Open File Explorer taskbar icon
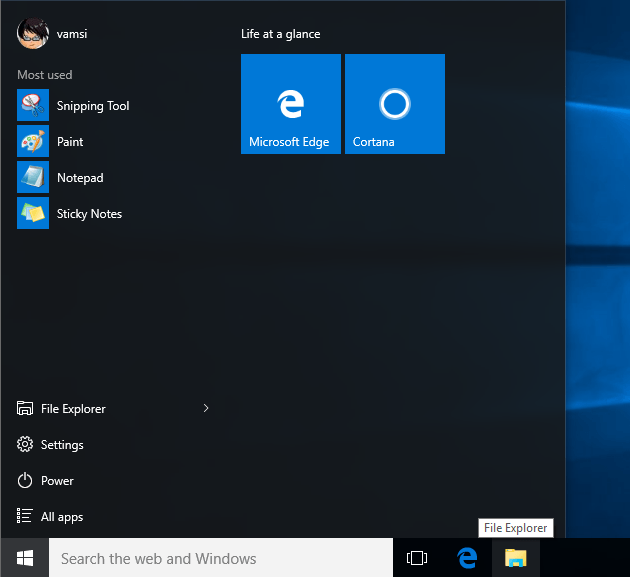Screen dimensions: 630x577 point(516,558)
